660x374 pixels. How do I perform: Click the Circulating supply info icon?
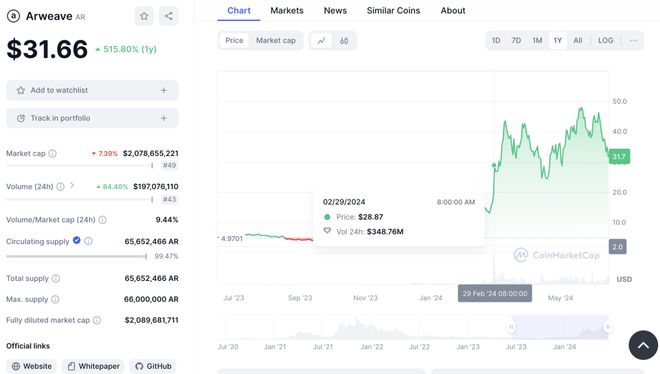pyautogui.click(x=88, y=241)
